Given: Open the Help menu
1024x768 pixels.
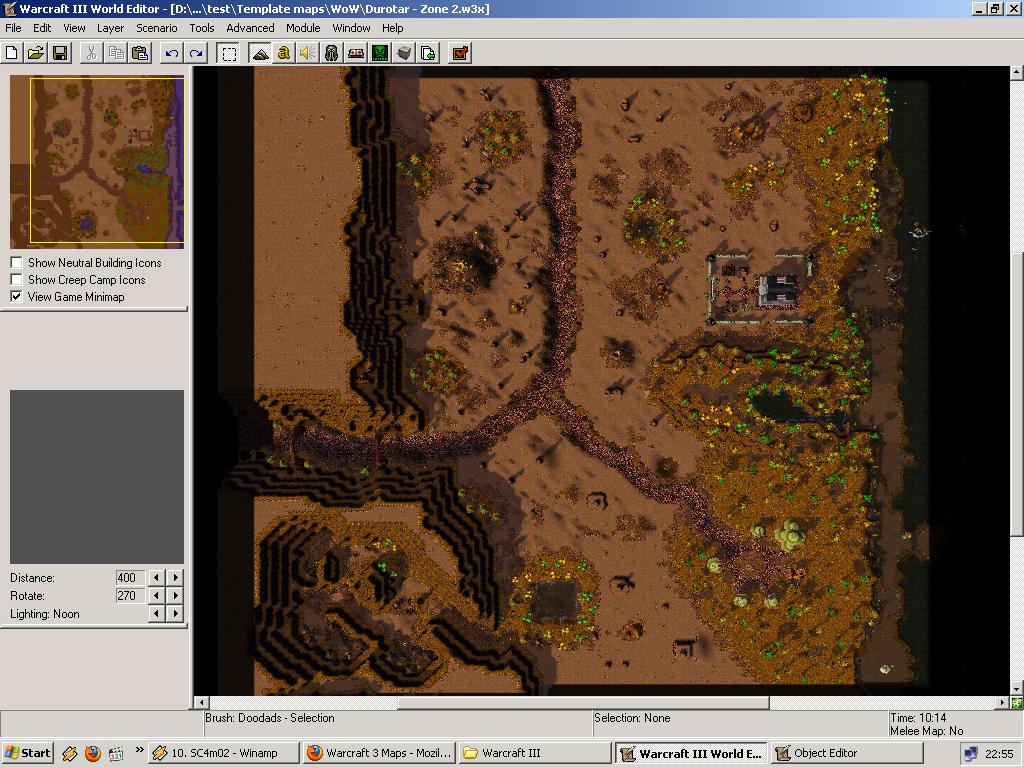Looking at the screenshot, I should click(x=392, y=28).
